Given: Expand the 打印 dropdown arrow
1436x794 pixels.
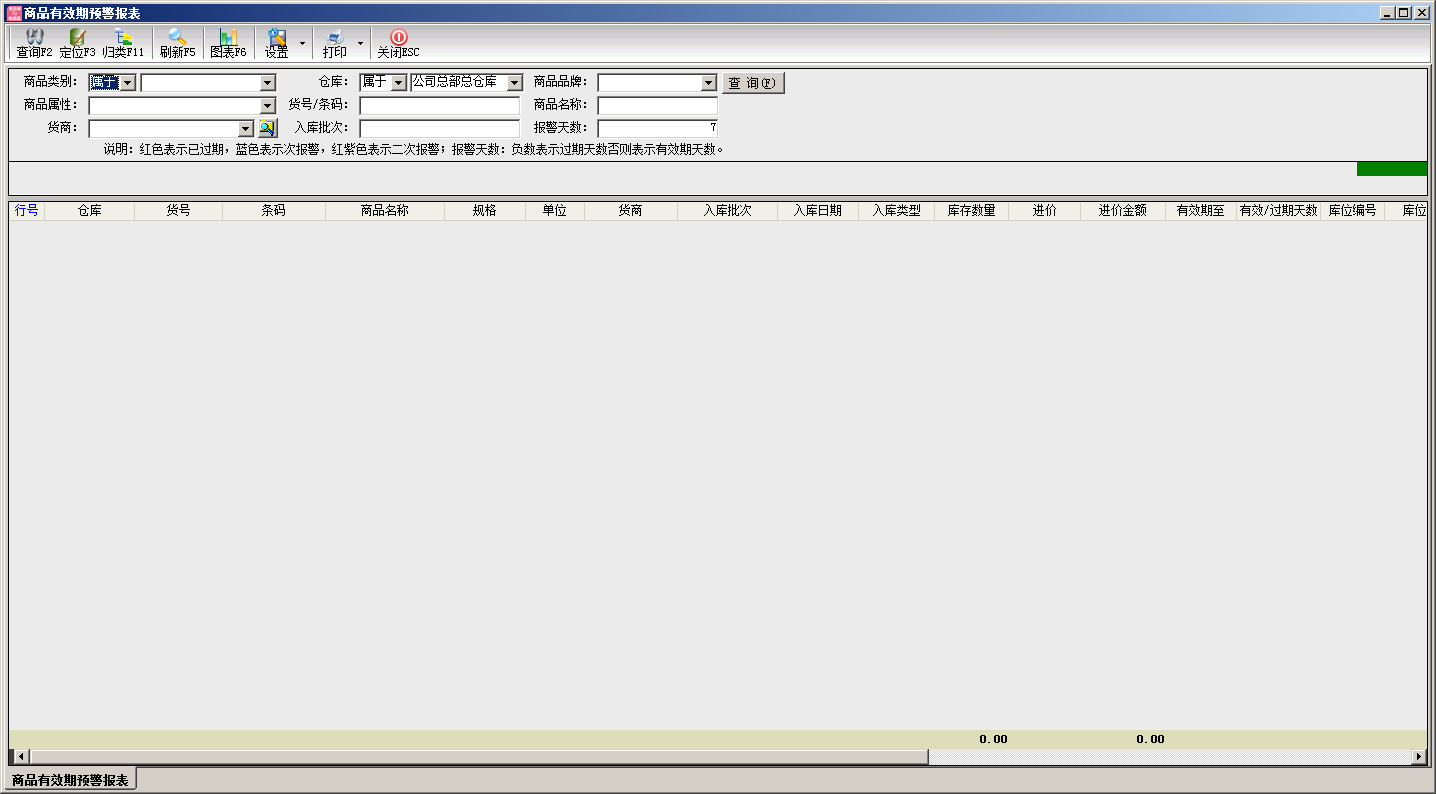Looking at the screenshot, I should pos(360,43).
